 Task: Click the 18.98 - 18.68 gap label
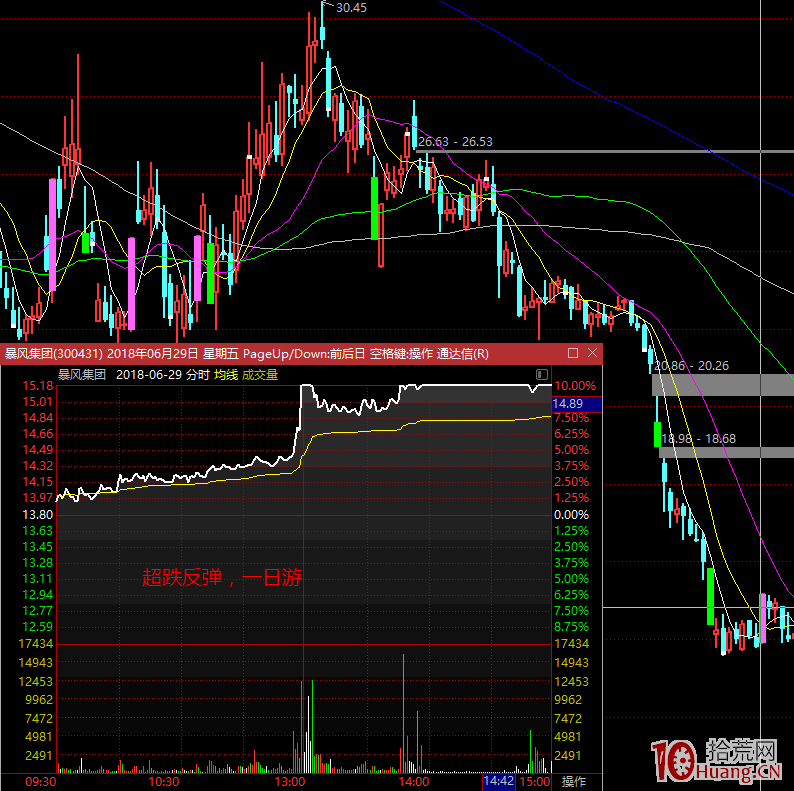(699, 439)
